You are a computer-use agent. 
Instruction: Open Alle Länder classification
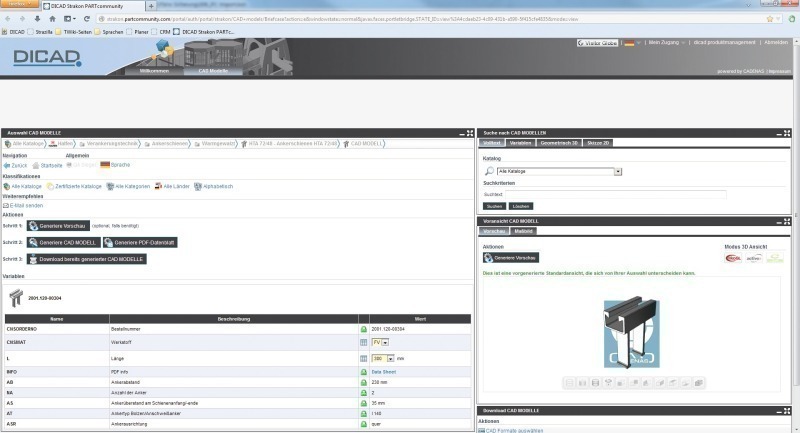[172, 186]
